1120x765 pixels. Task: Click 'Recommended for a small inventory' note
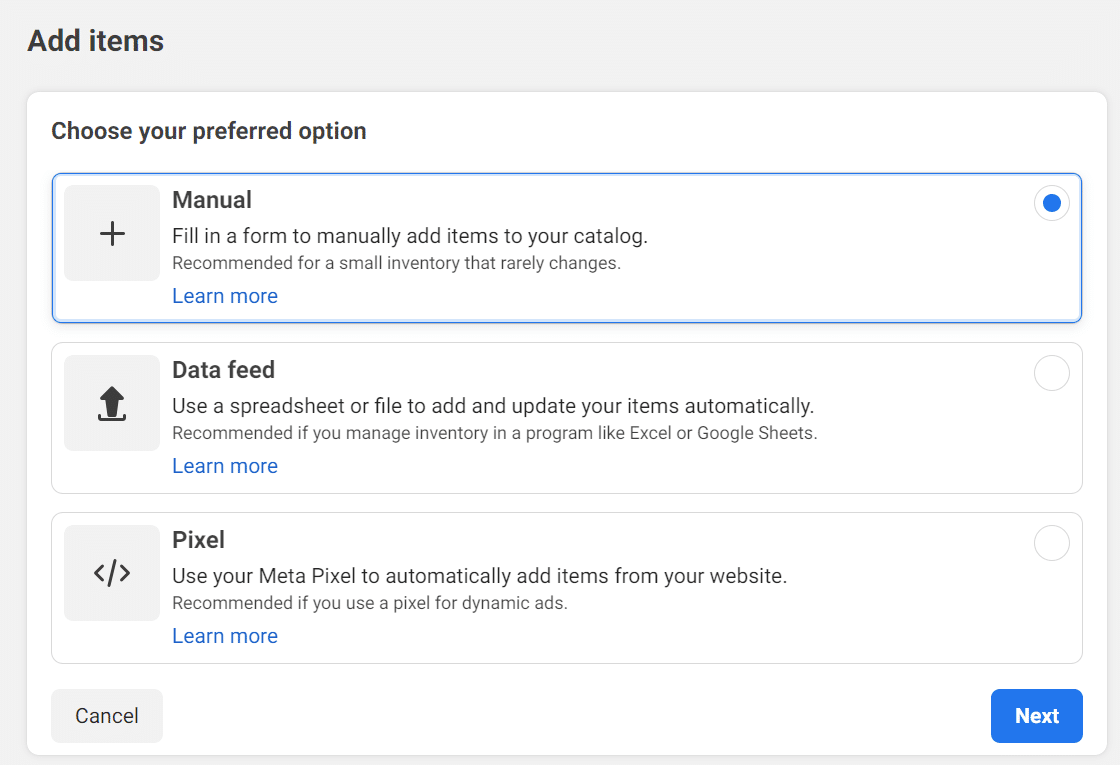396,264
